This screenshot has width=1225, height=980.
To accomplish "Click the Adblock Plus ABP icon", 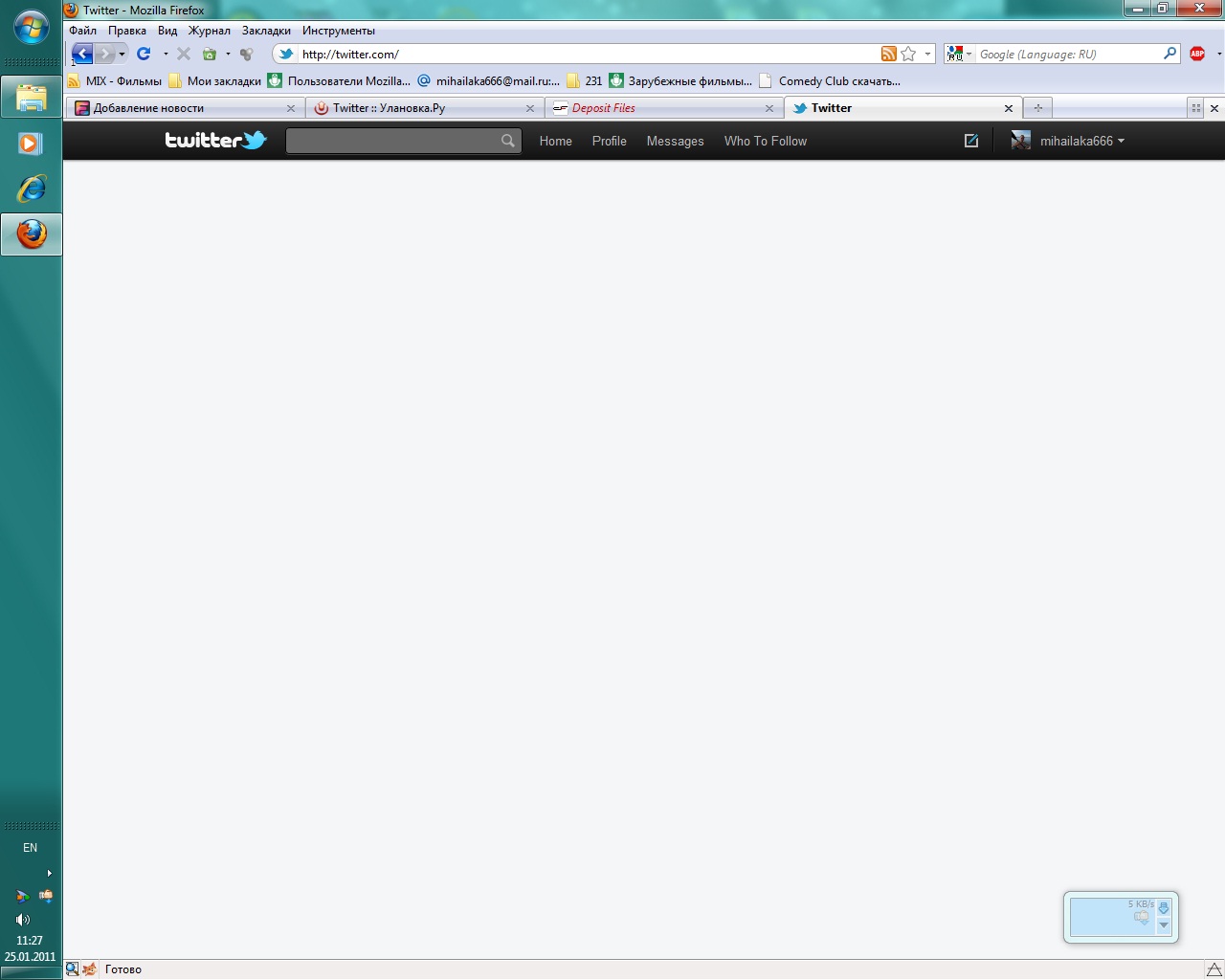I will [1197, 54].
